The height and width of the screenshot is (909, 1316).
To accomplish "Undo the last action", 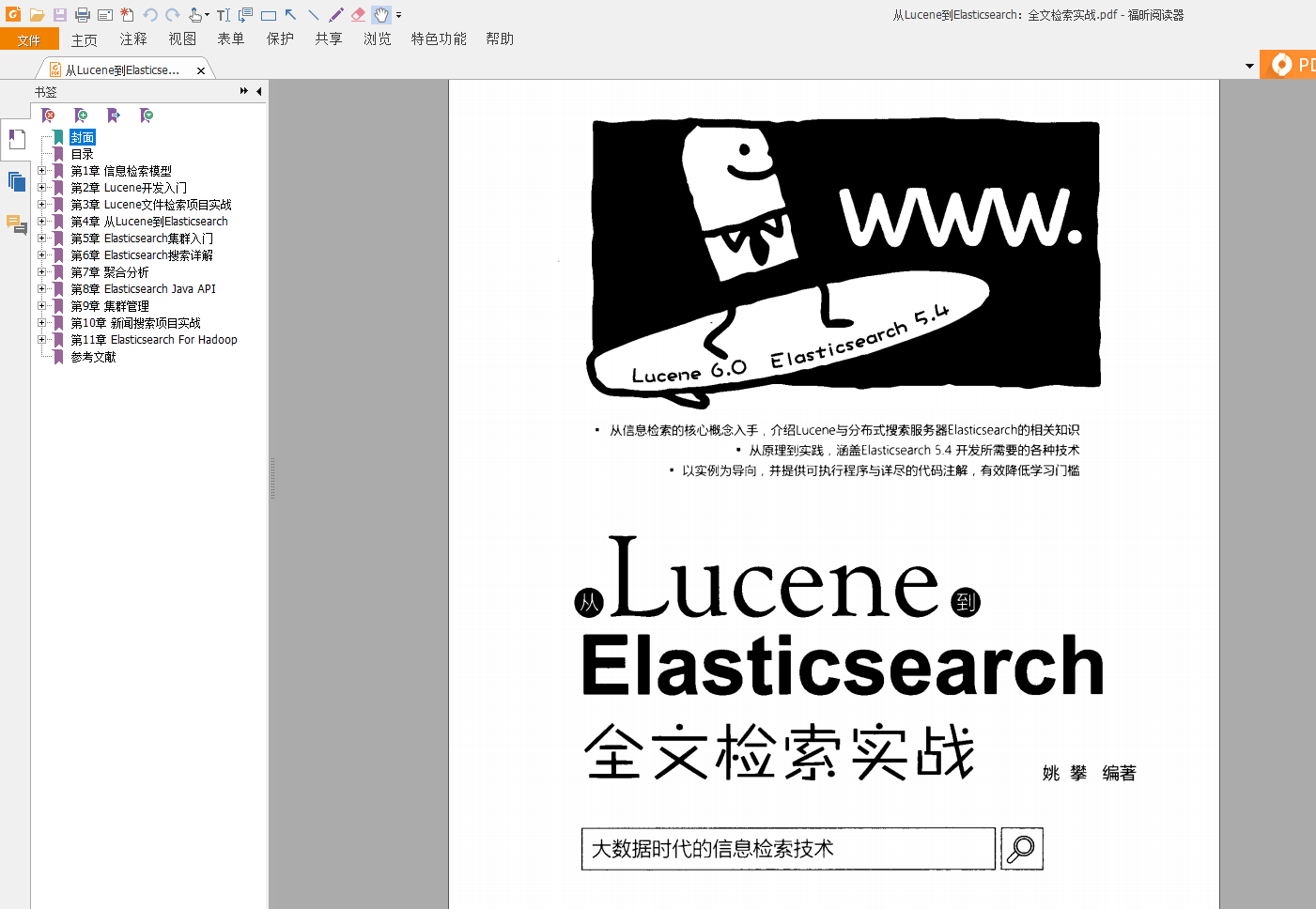I will click(x=150, y=15).
